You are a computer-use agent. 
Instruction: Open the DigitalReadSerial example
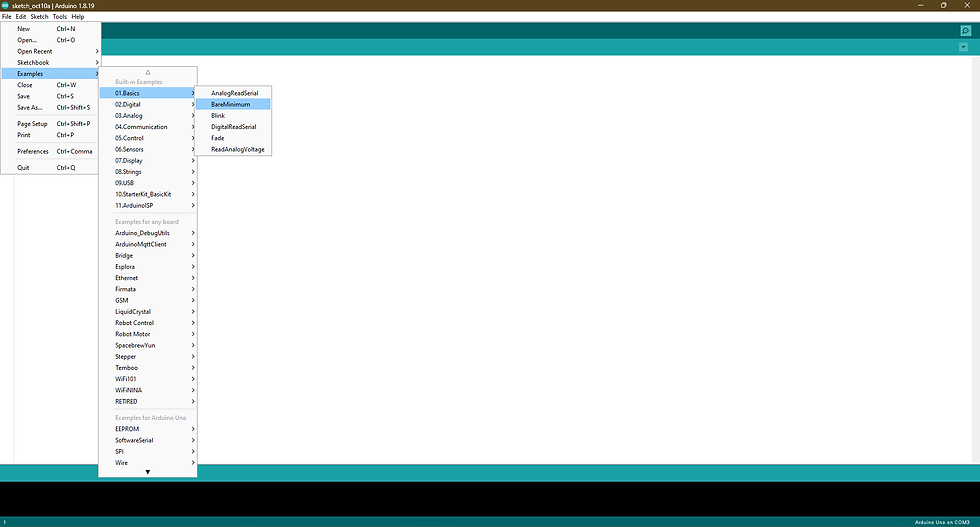(x=233, y=127)
